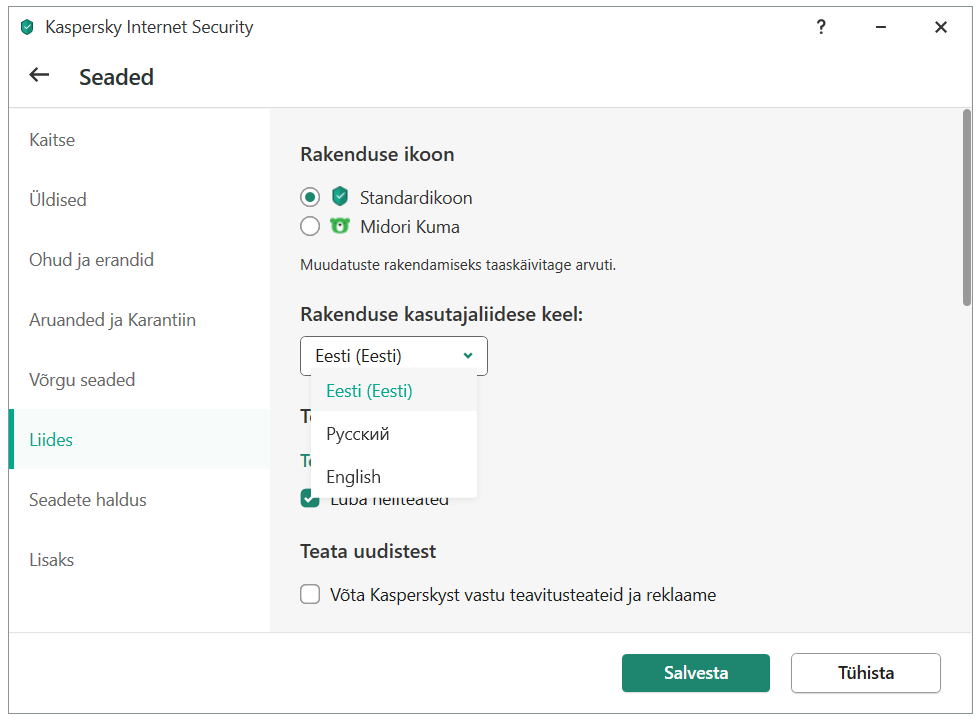Select the Standardikoon radio button
This screenshot has width=980, height=720.
click(x=310, y=198)
